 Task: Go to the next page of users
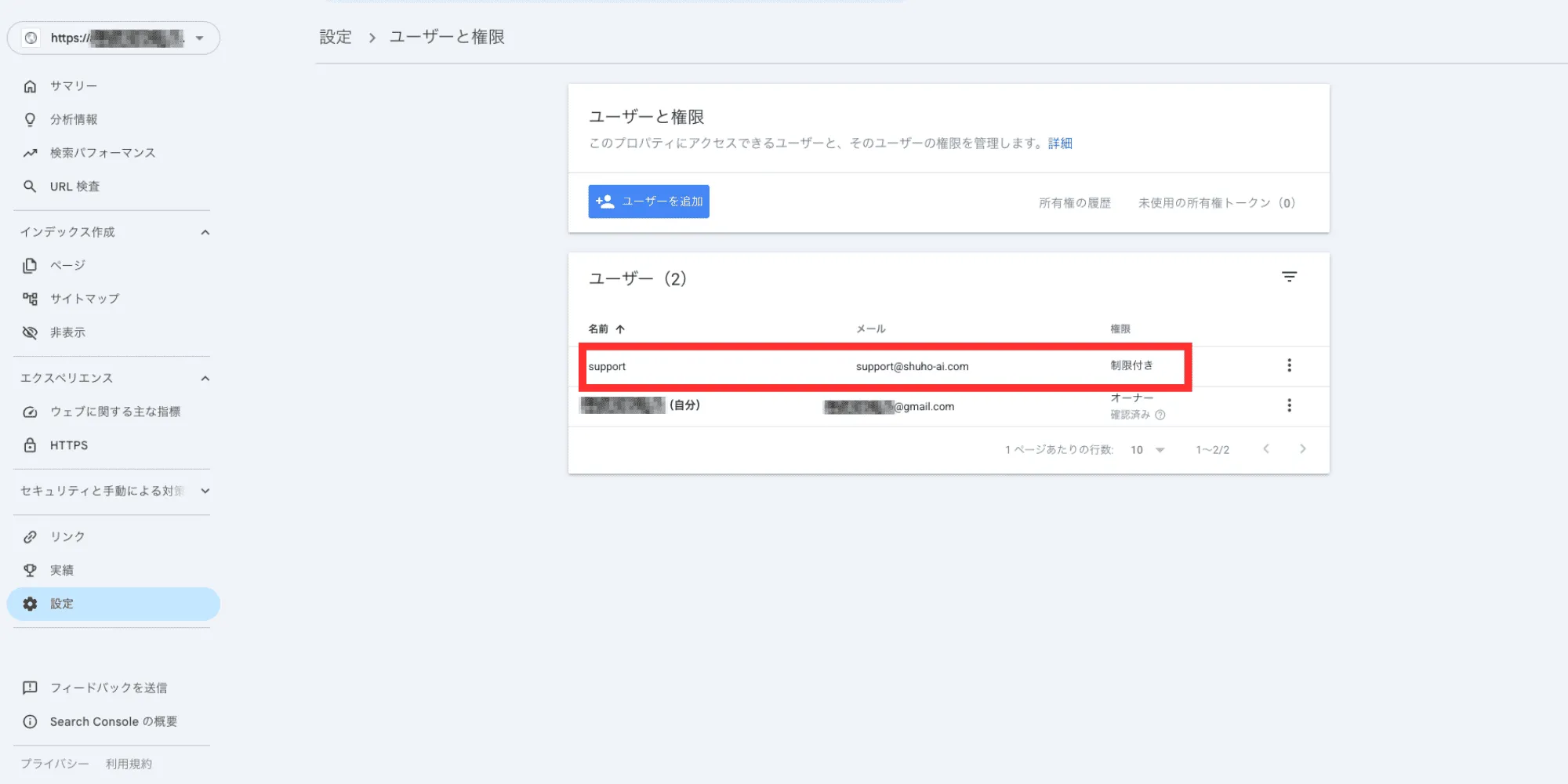tap(1303, 448)
